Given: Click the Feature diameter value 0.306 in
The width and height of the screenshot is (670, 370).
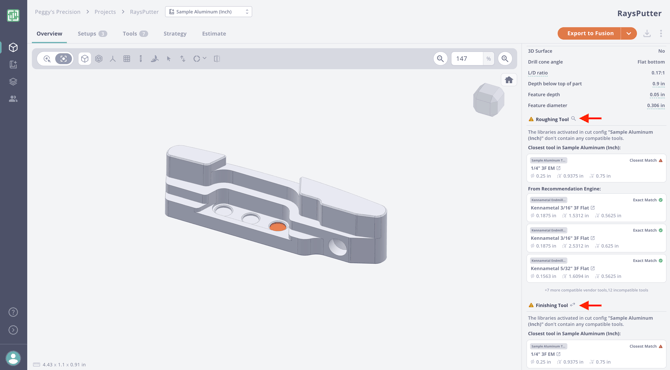Looking at the screenshot, I should (656, 105).
